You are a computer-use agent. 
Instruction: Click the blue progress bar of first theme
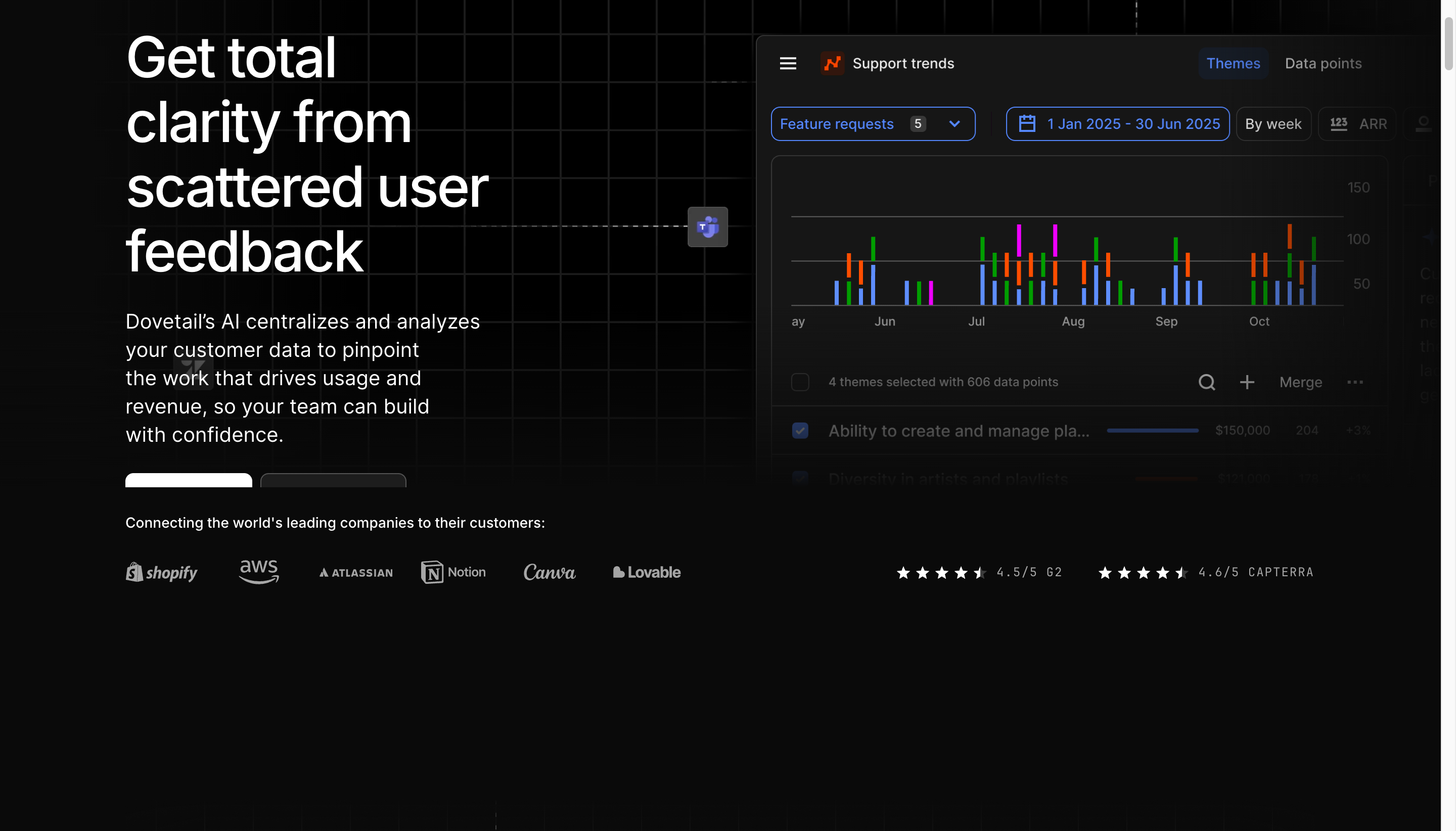1152,430
